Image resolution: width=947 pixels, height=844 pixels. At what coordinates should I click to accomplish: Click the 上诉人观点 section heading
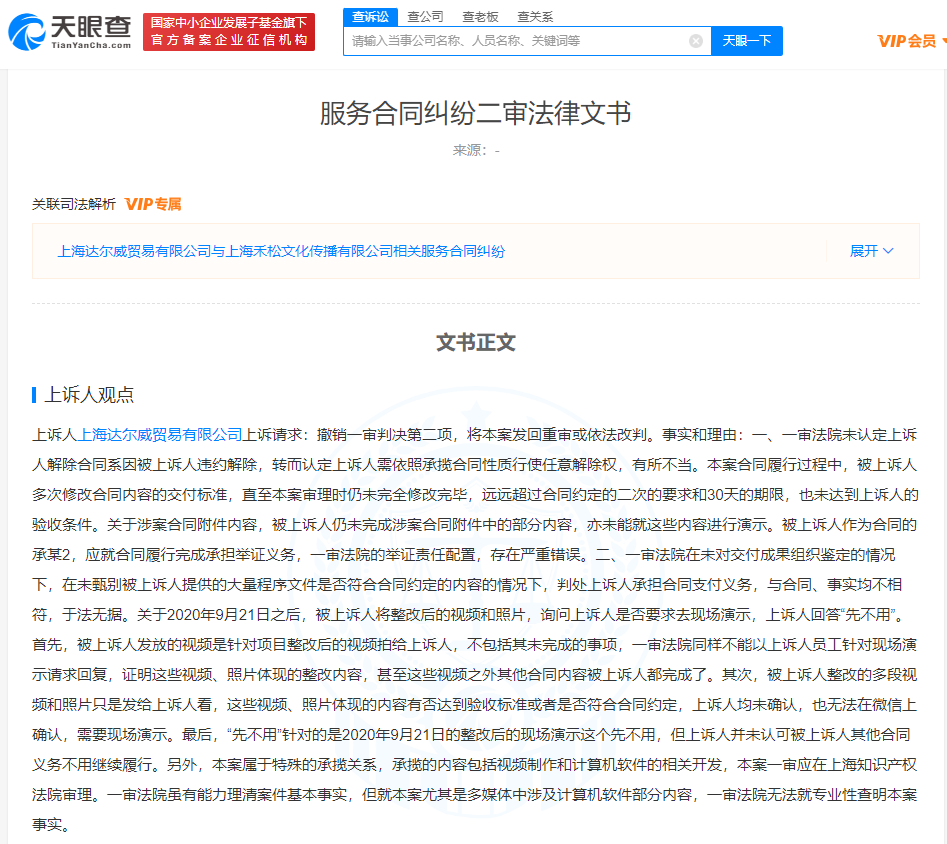click(89, 395)
